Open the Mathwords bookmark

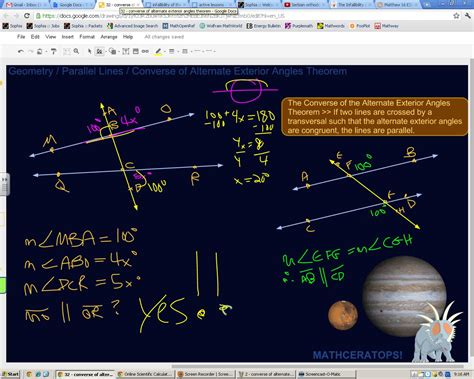click(331, 26)
